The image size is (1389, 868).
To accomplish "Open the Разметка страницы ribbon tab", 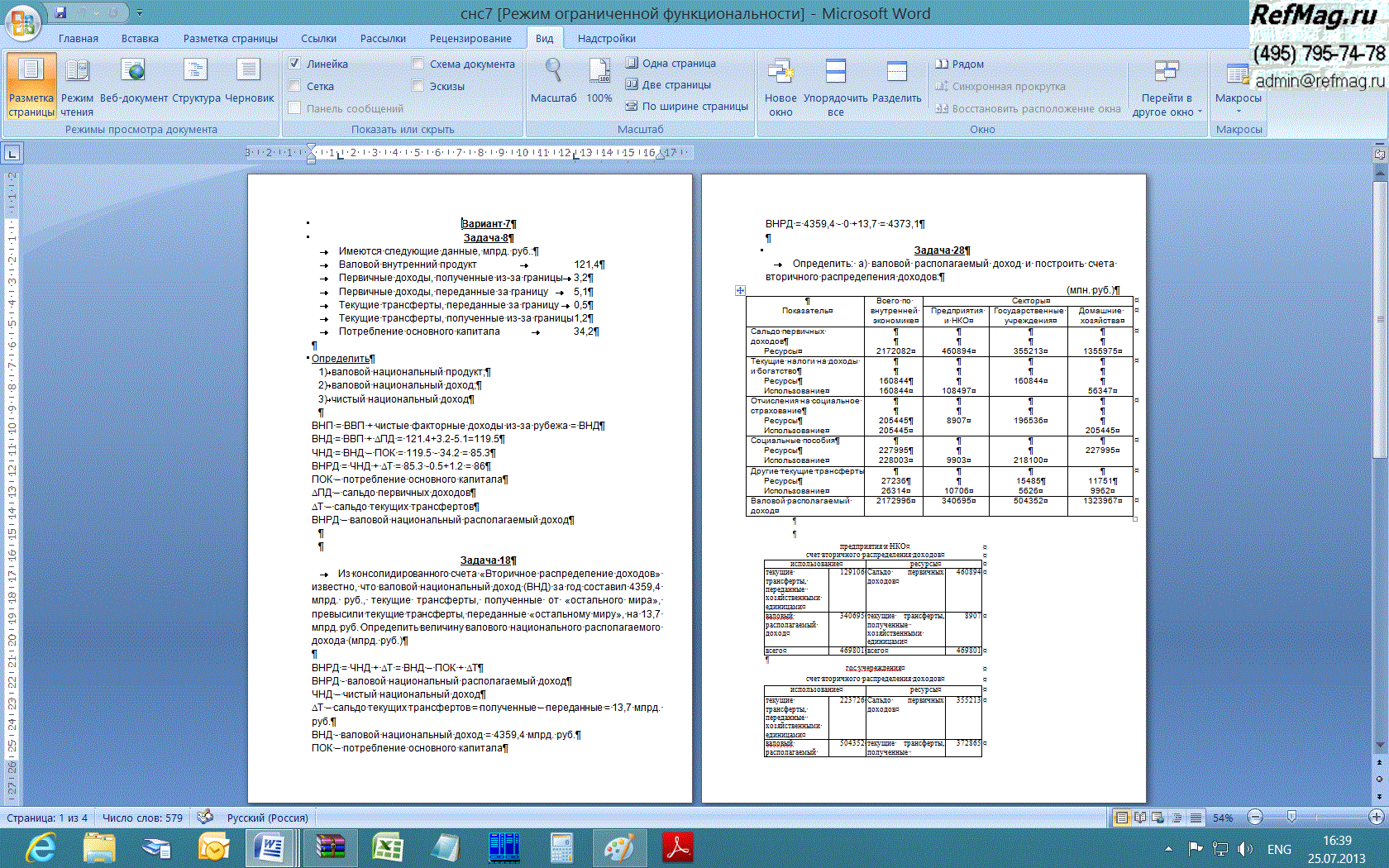I will [x=230, y=39].
